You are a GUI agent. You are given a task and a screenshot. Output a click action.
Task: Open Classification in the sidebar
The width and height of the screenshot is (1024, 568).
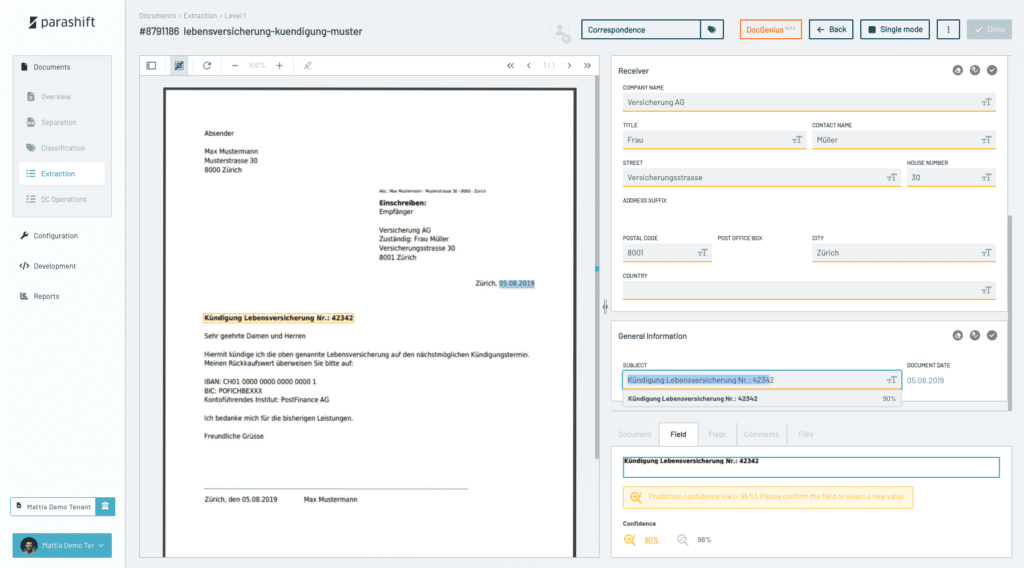click(62, 148)
